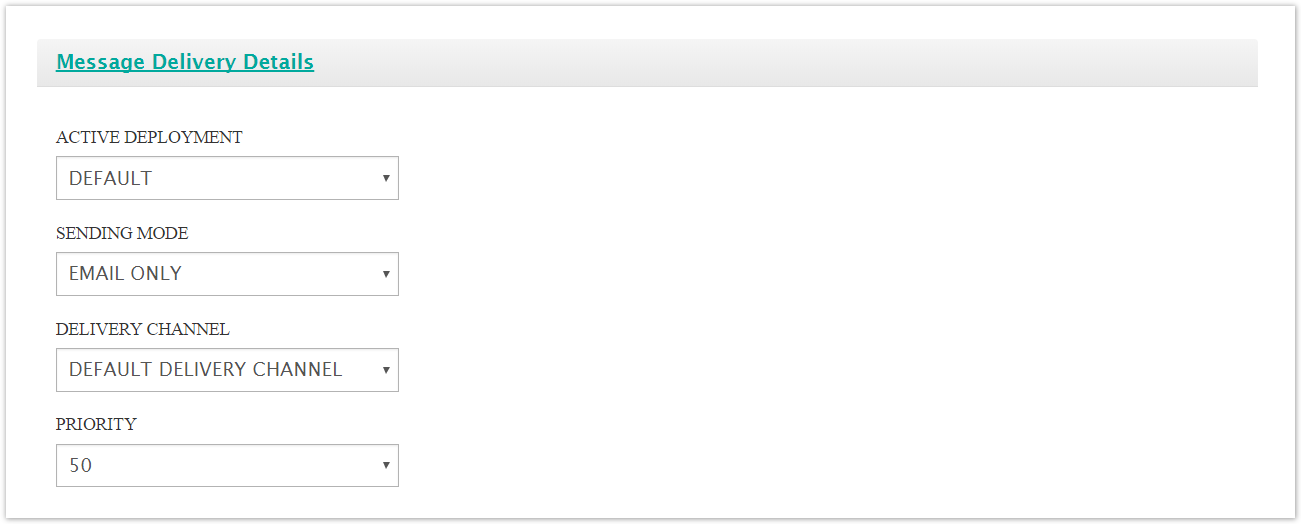Click the priority value 50
This screenshot has height=524, width=1301.
80,466
